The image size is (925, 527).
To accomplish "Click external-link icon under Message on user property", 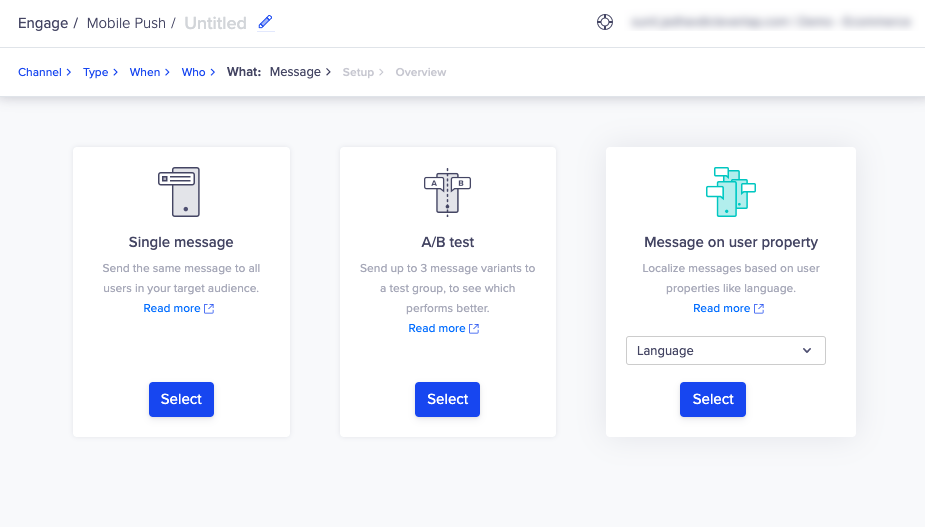I will click(x=759, y=309).
